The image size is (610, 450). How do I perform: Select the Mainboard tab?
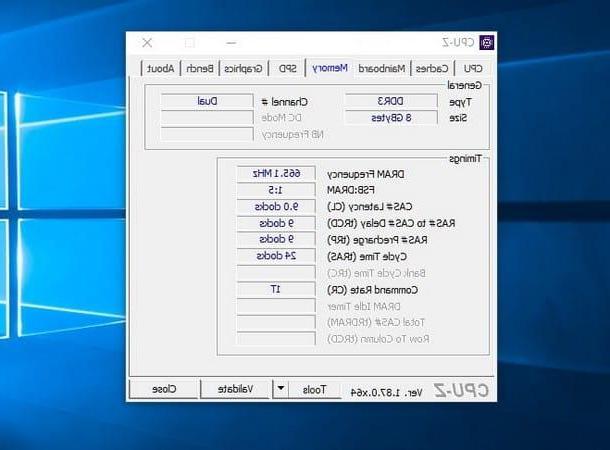click(382, 68)
